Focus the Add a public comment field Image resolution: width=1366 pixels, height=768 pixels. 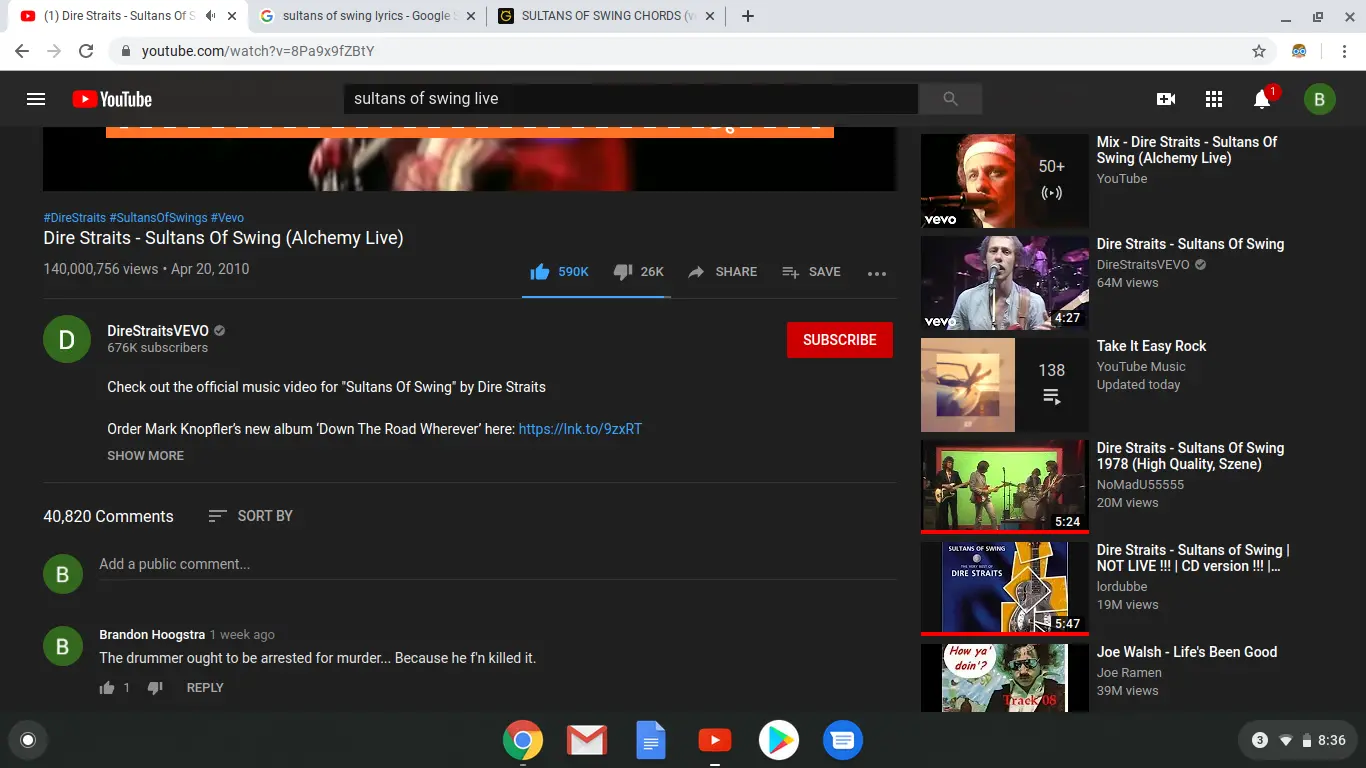tap(498, 565)
